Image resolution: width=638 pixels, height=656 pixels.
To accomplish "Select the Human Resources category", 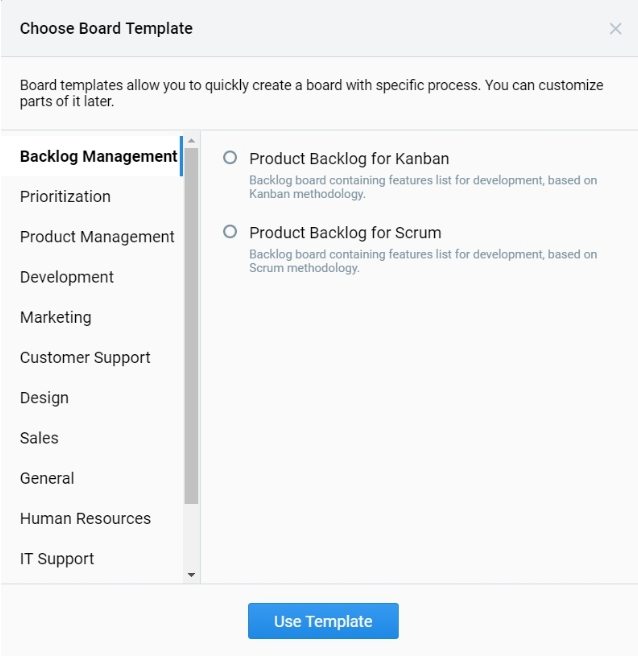I will click(85, 518).
